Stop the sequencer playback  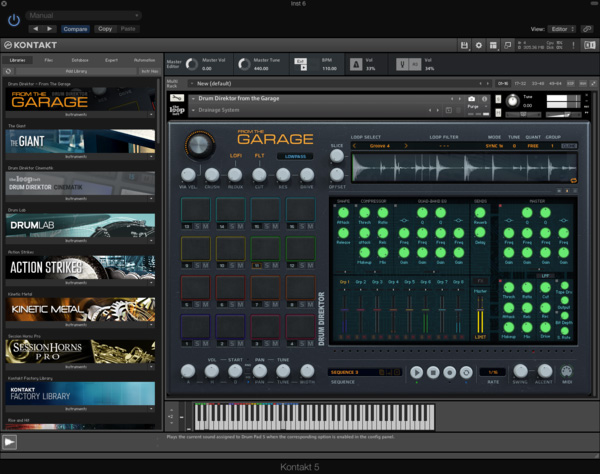point(433,372)
